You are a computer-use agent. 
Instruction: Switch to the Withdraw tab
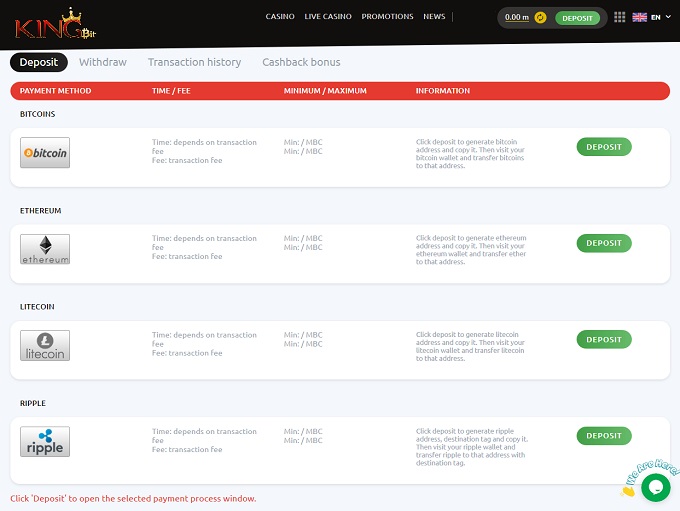coord(103,62)
